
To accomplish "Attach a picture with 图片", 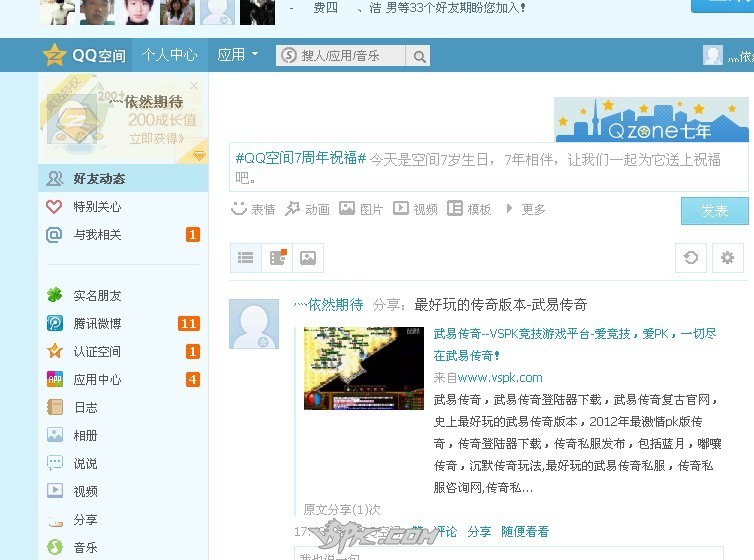I will [x=361, y=209].
